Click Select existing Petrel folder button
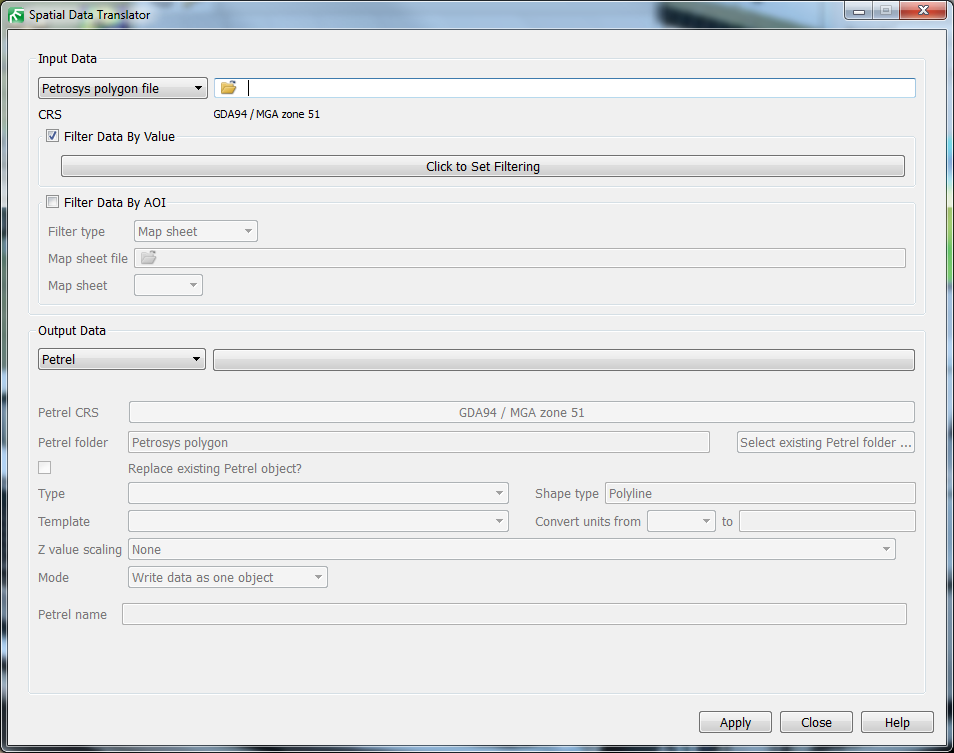This screenshot has width=954, height=753. coord(825,442)
